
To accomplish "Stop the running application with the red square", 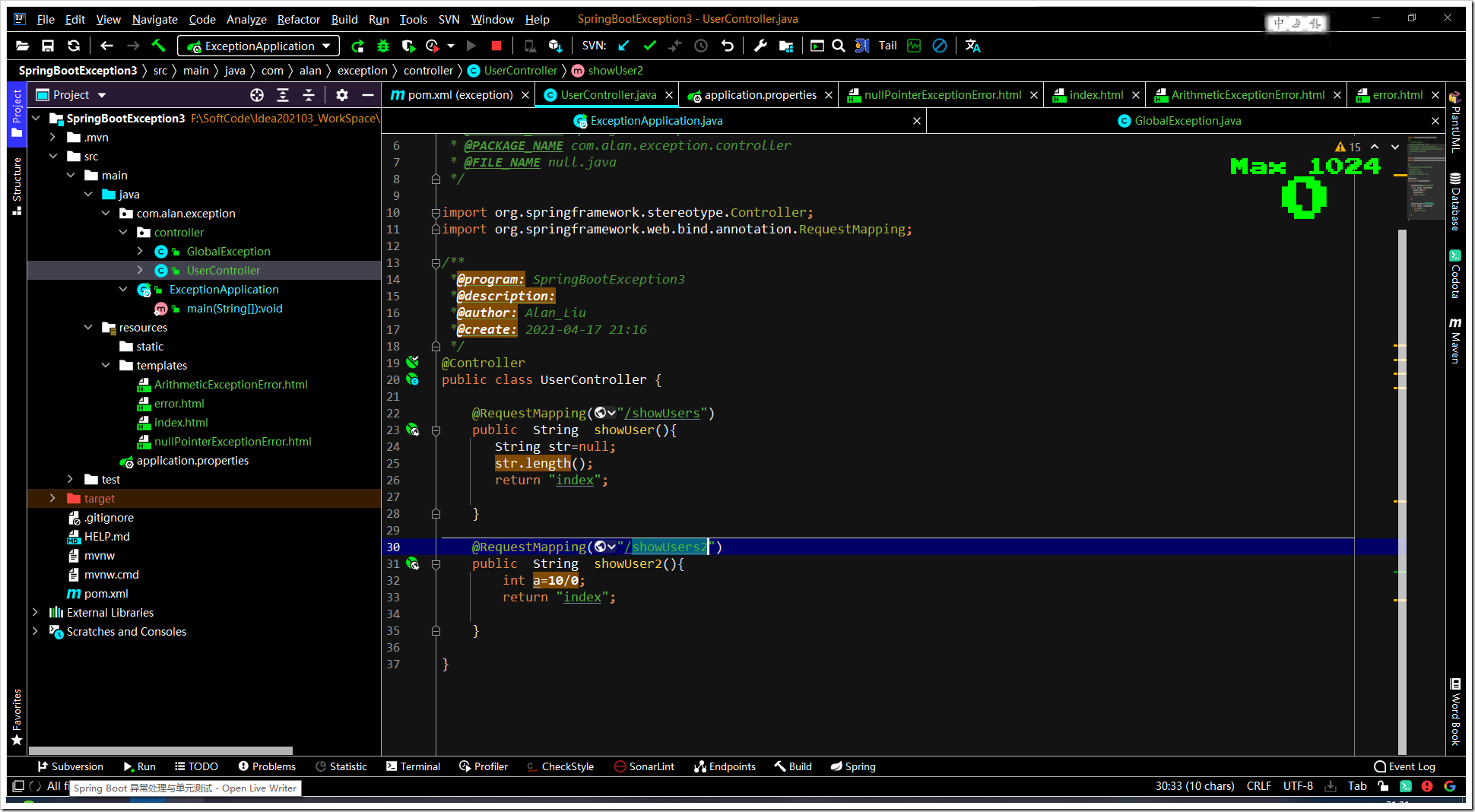I will pos(496,46).
